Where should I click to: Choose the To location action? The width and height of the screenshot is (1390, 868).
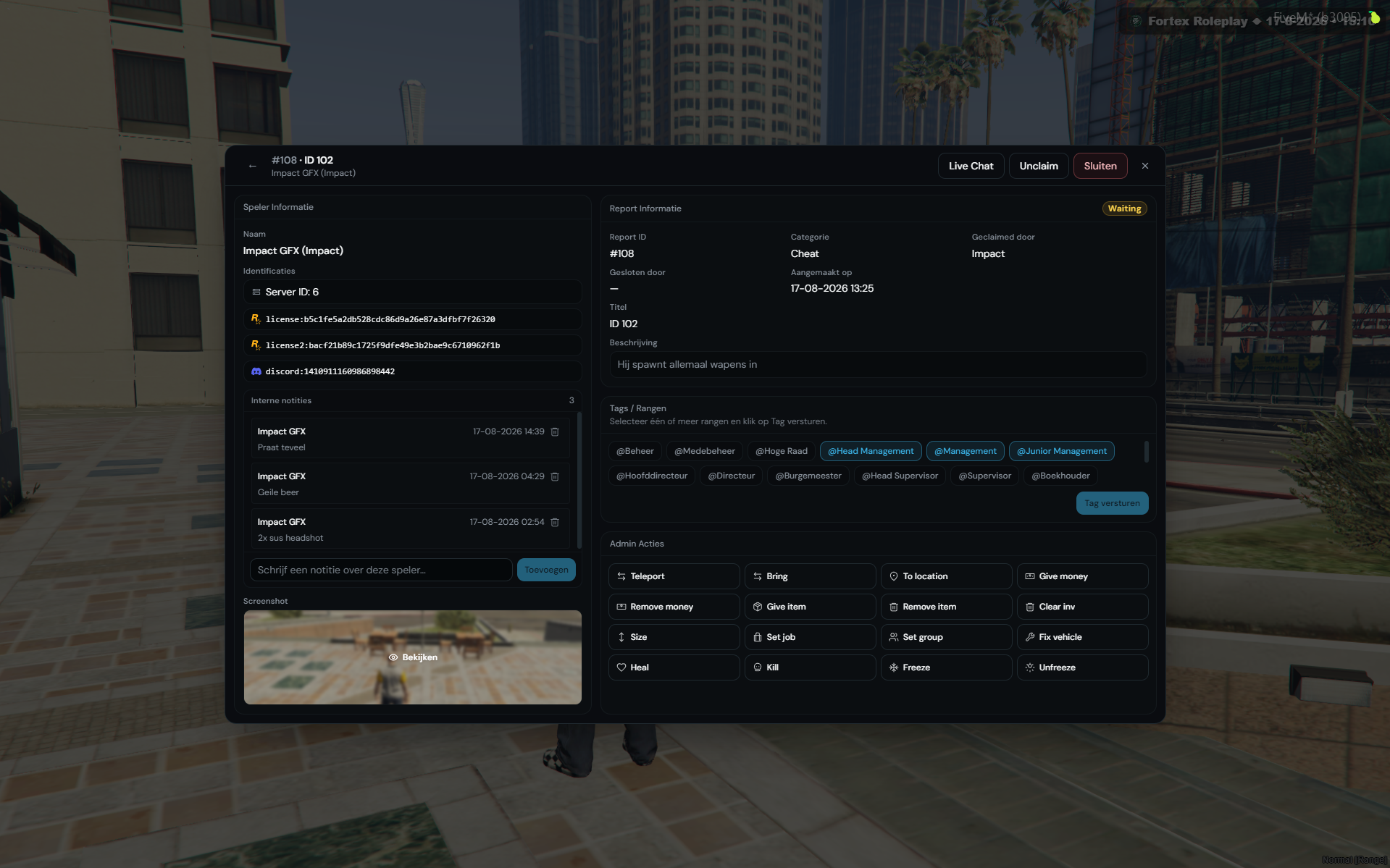coord(946,576)
